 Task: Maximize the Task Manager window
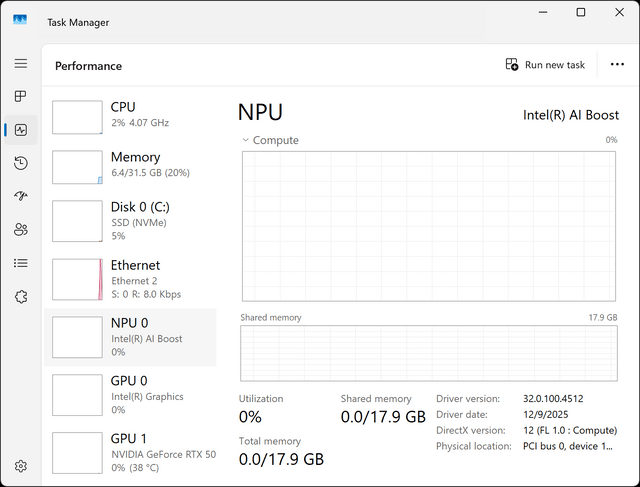tap(580, 12)
